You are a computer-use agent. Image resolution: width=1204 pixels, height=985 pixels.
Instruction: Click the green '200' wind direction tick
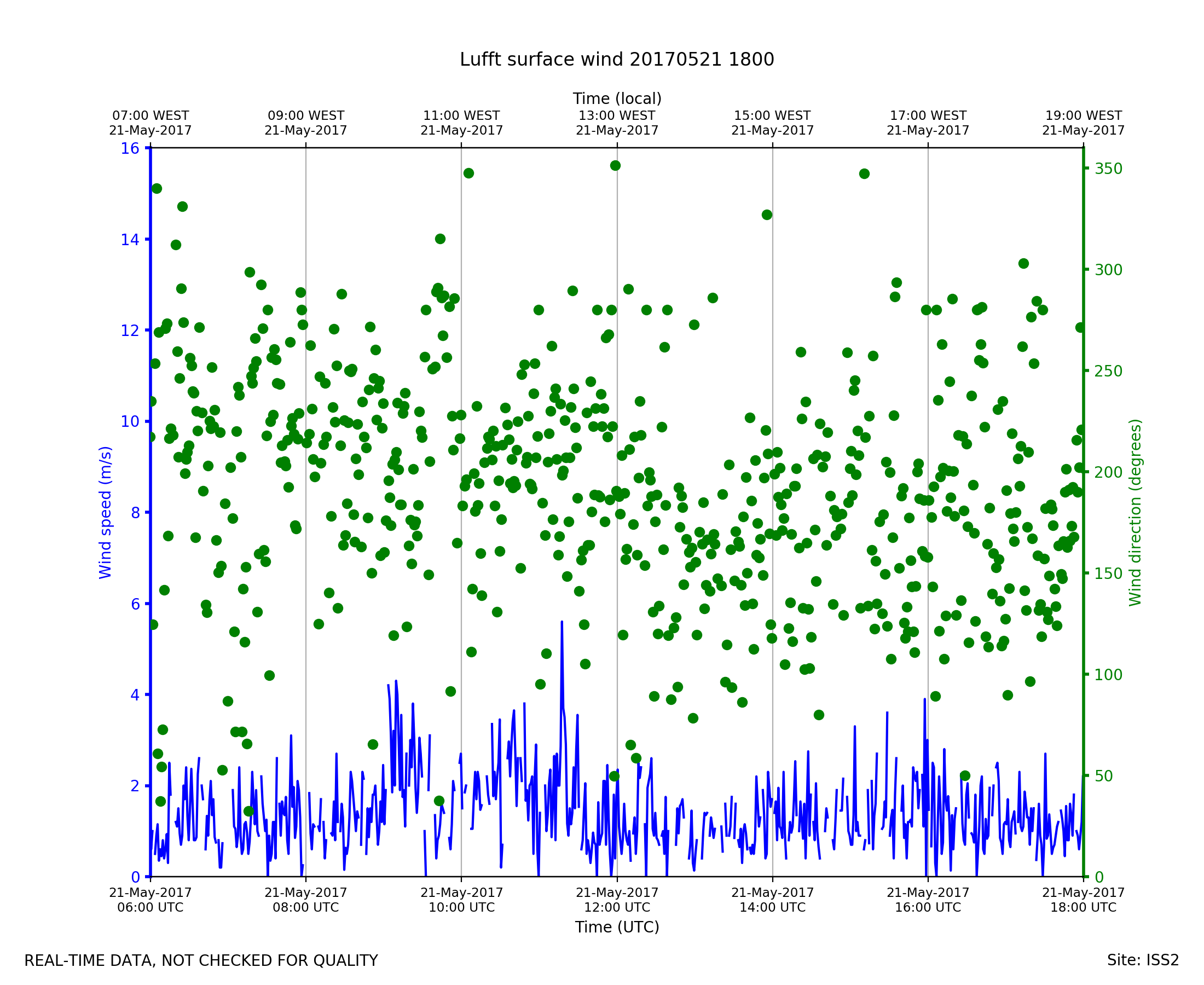point(1108,473)
